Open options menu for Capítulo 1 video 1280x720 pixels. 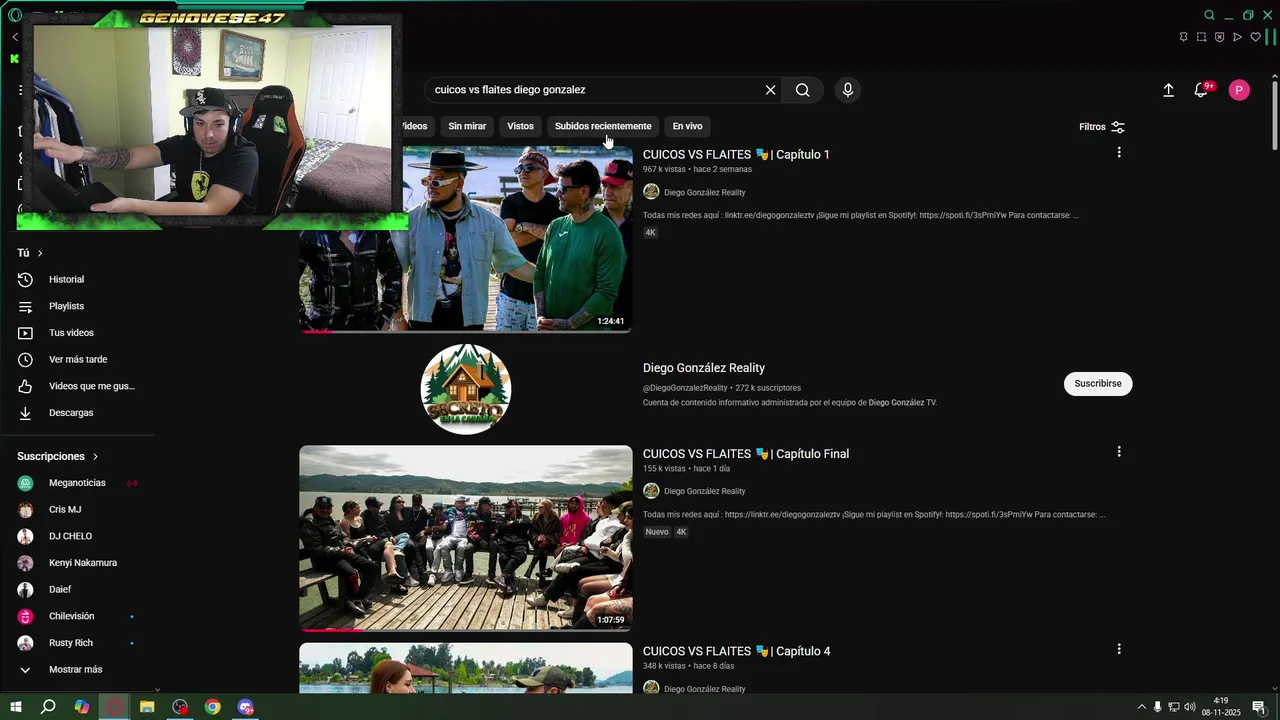[1119, 152]
